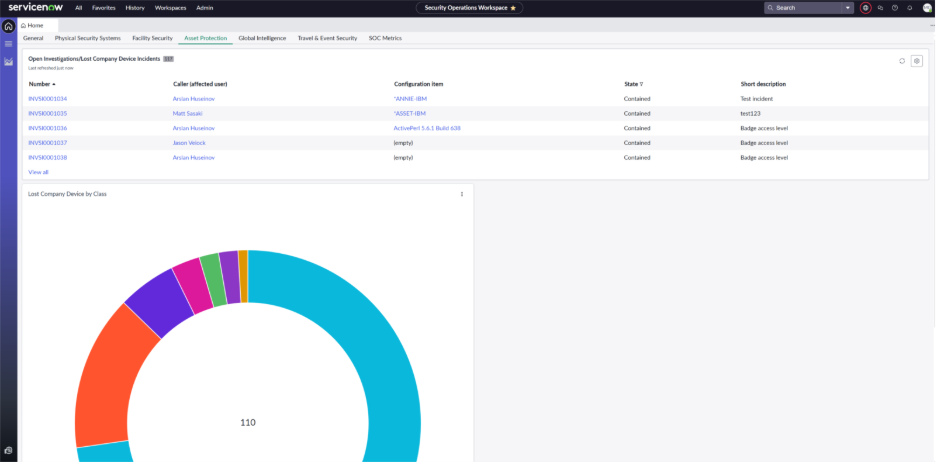Open the chat sidebar discussions icon
936x462 pixels.
click(x=880, y=8)
